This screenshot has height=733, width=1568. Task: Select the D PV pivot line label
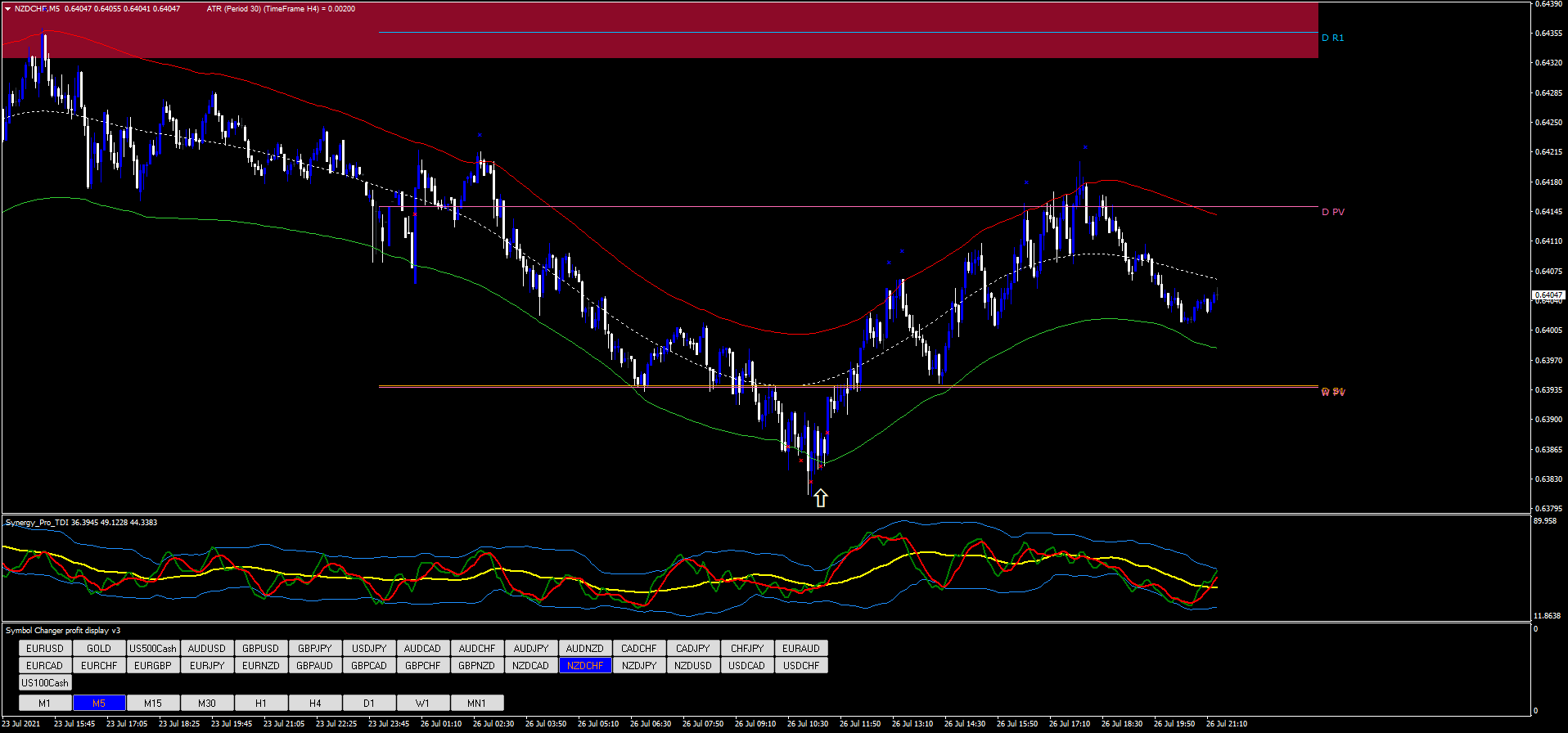pyautogui.click(x=1333, y=212)
